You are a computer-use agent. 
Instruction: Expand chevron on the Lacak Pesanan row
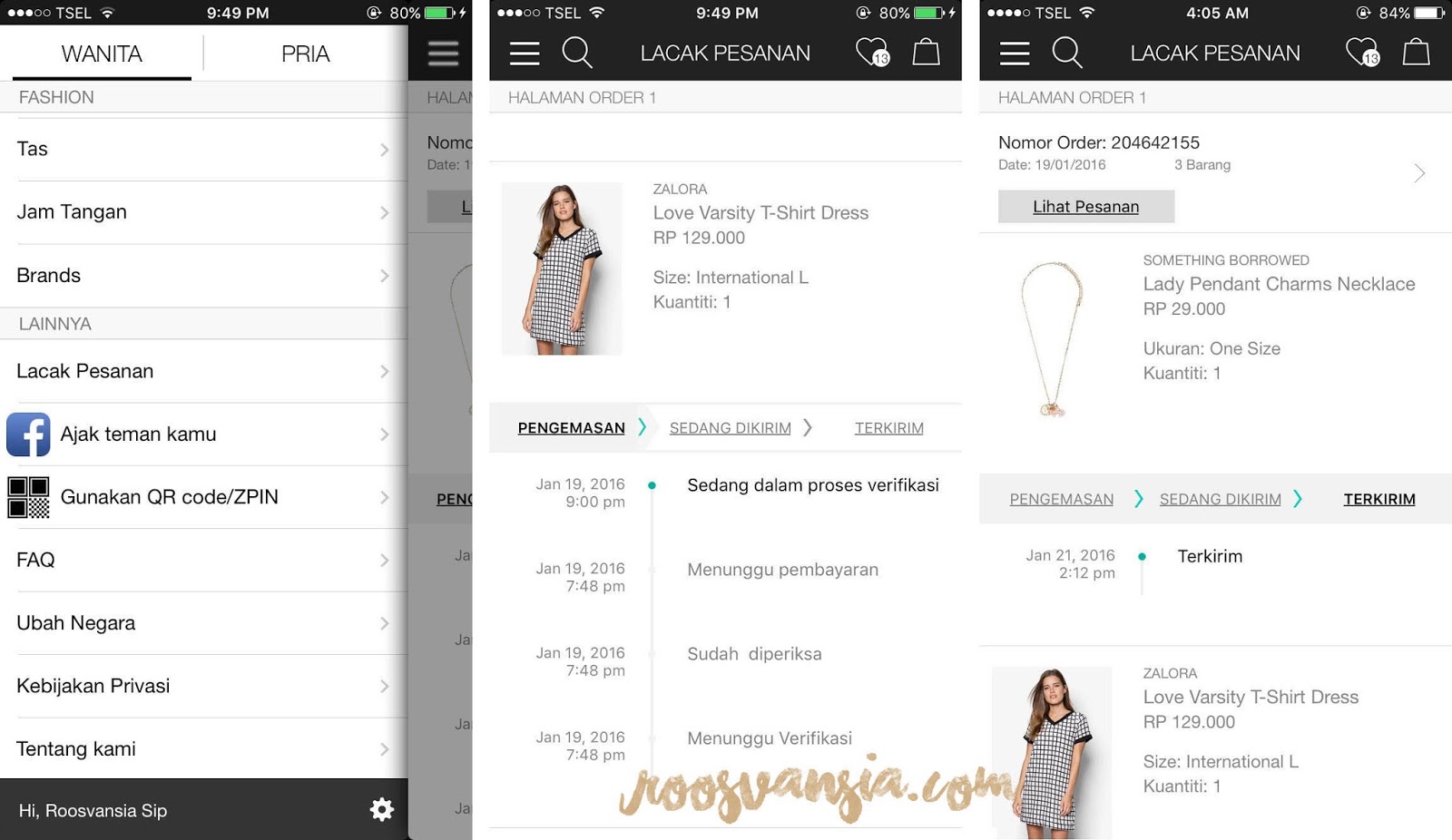[385, 372]
